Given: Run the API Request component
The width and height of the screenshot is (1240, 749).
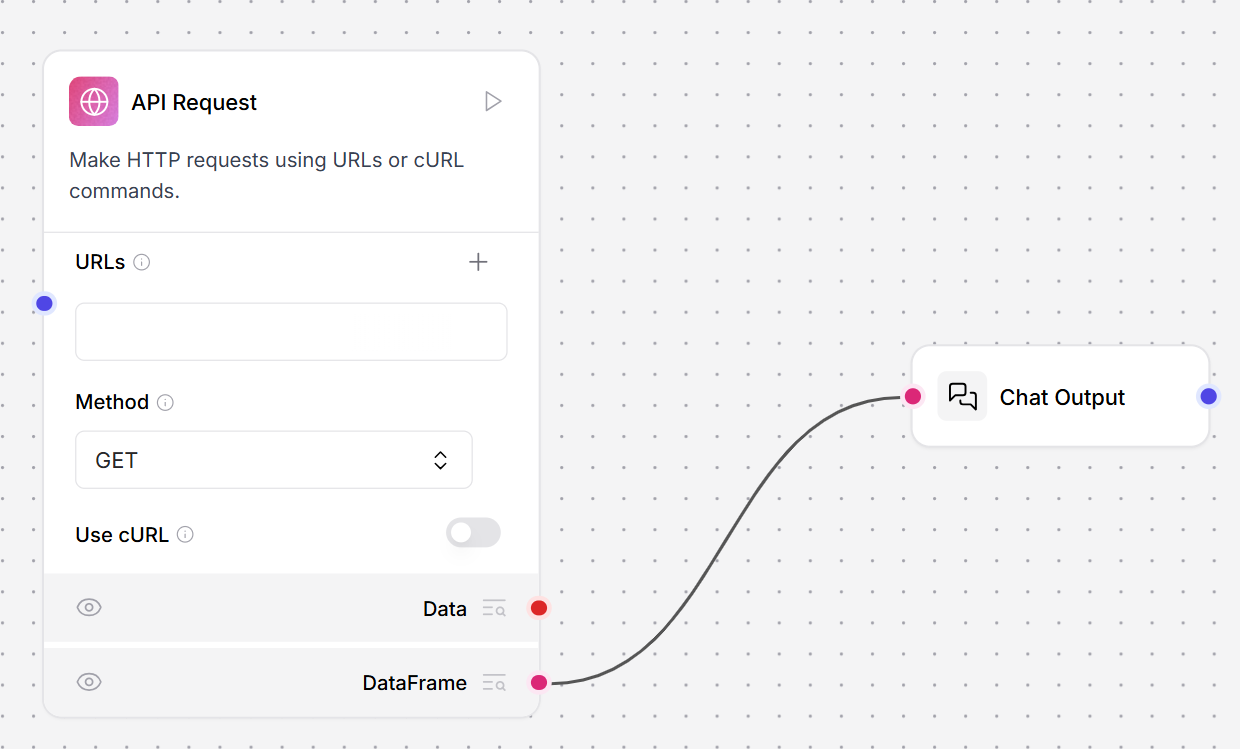Looking at the screenshot, I should pos(492,100).
